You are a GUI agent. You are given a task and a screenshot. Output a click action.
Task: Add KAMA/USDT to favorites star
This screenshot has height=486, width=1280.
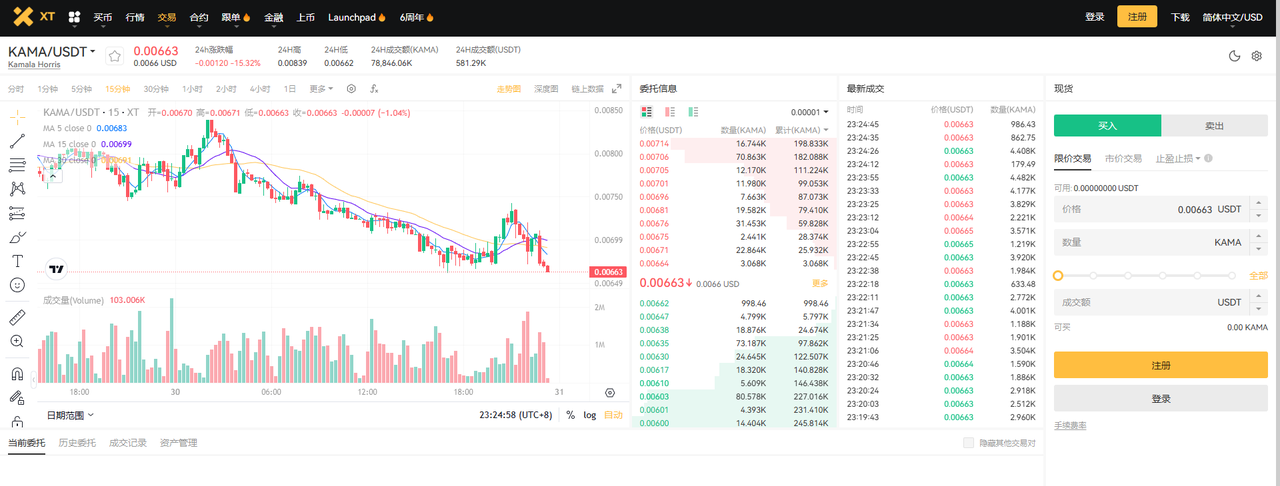click(x=114, y=56)
